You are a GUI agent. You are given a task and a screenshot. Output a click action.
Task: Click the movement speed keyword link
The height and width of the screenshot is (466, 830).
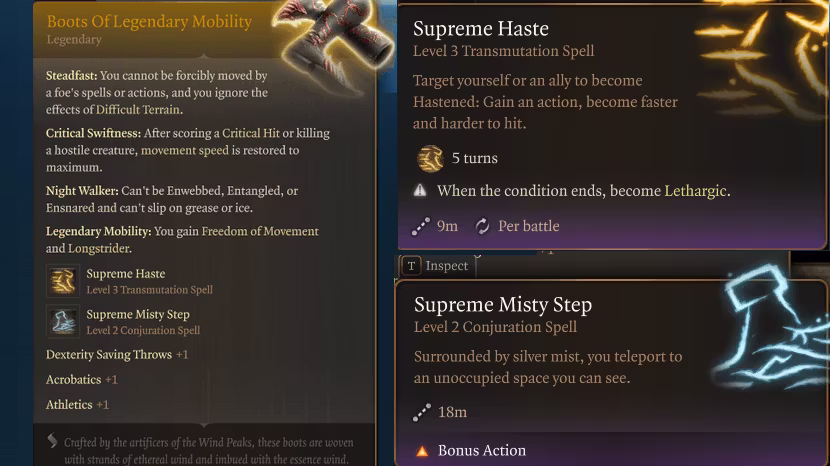point(183,150)
